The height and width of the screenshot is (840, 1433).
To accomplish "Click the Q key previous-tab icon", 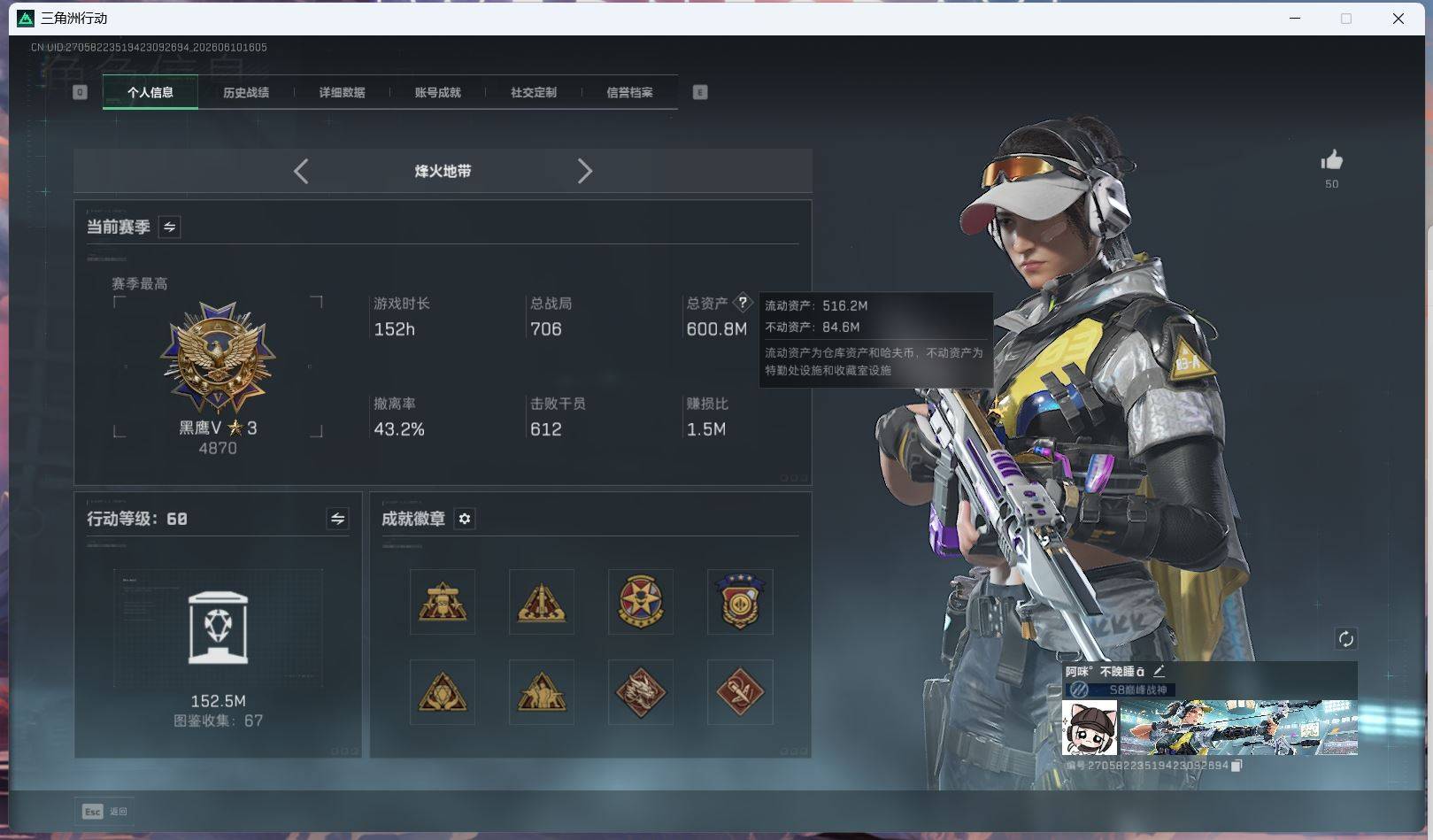I will point(80,92).
